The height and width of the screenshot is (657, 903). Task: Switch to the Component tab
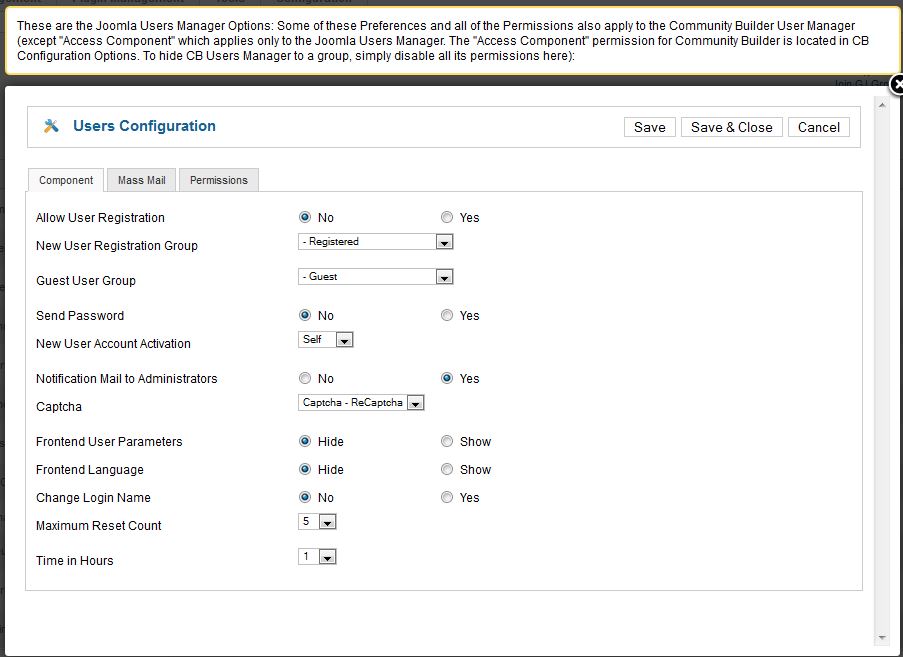coord(66,180)
